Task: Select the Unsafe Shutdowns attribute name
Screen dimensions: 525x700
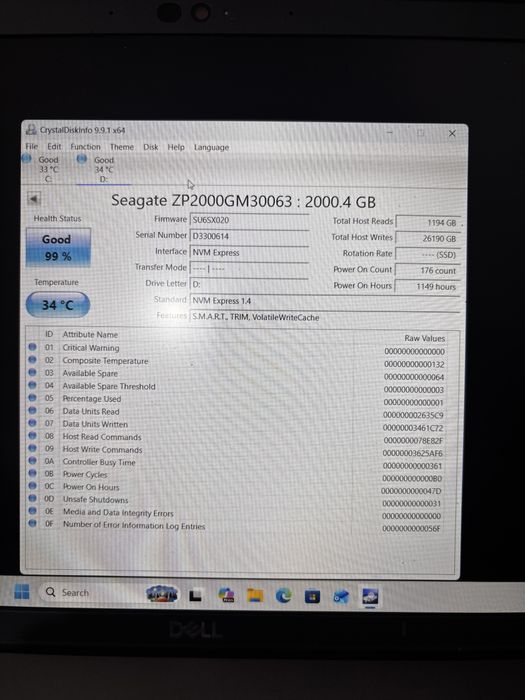Action: 96,500
